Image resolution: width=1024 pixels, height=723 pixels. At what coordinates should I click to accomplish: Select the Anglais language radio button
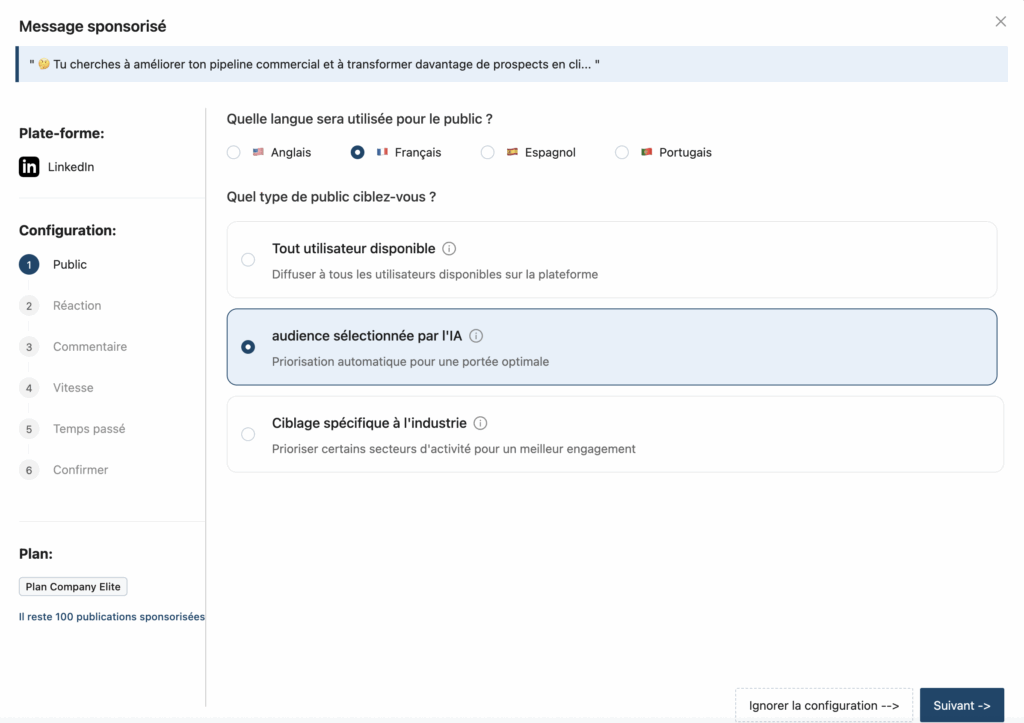pos(233,152)
